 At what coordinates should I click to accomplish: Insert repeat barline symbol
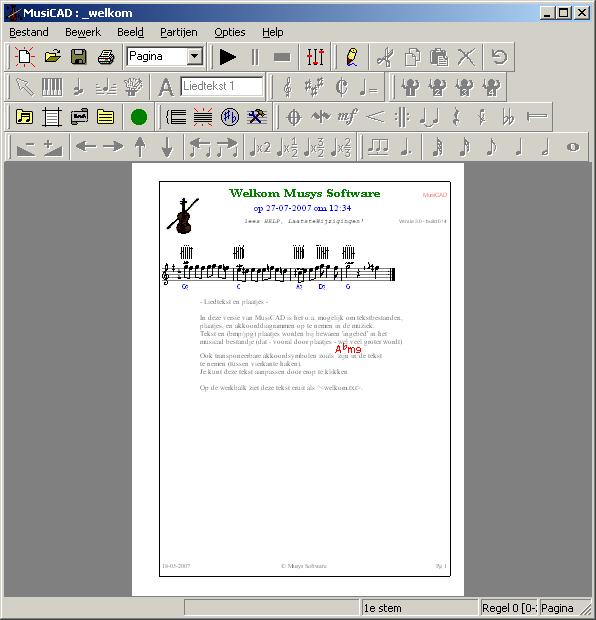pyautogui.click(x=402, y=117)
